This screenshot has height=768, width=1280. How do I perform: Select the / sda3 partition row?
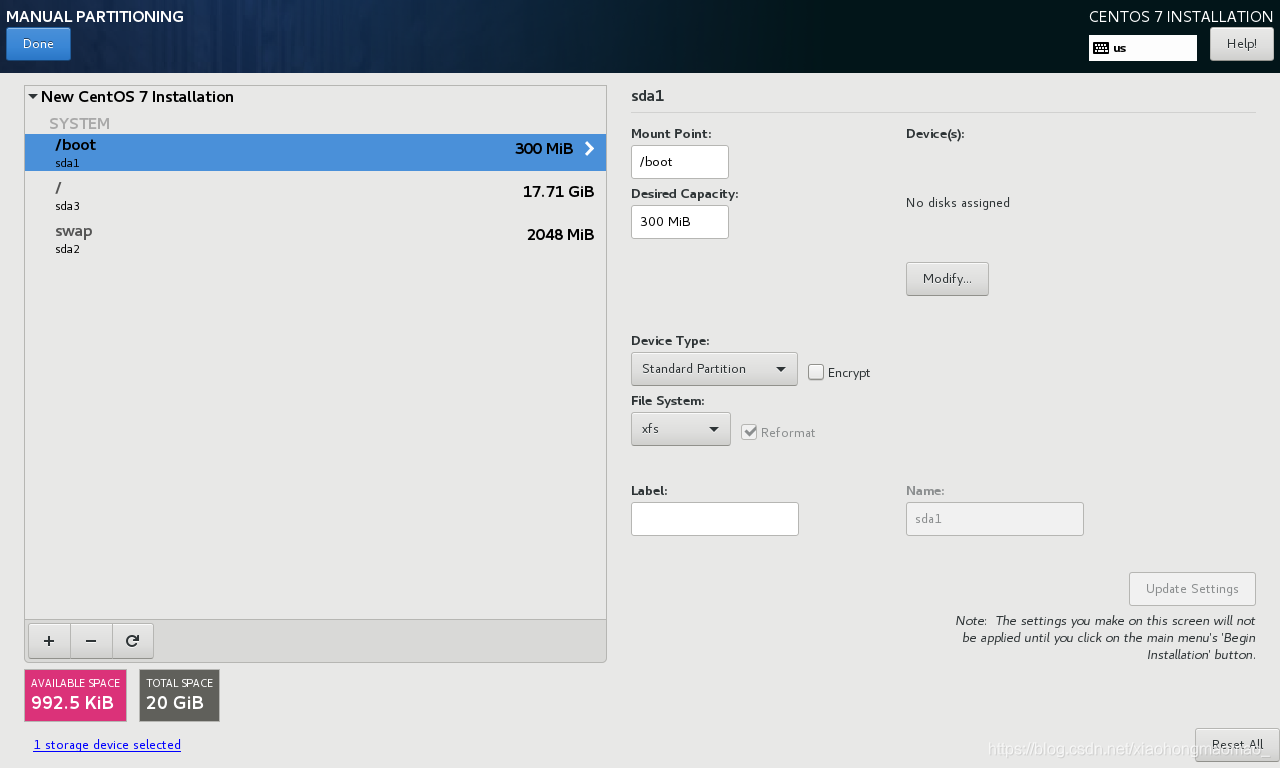[315, 196]
